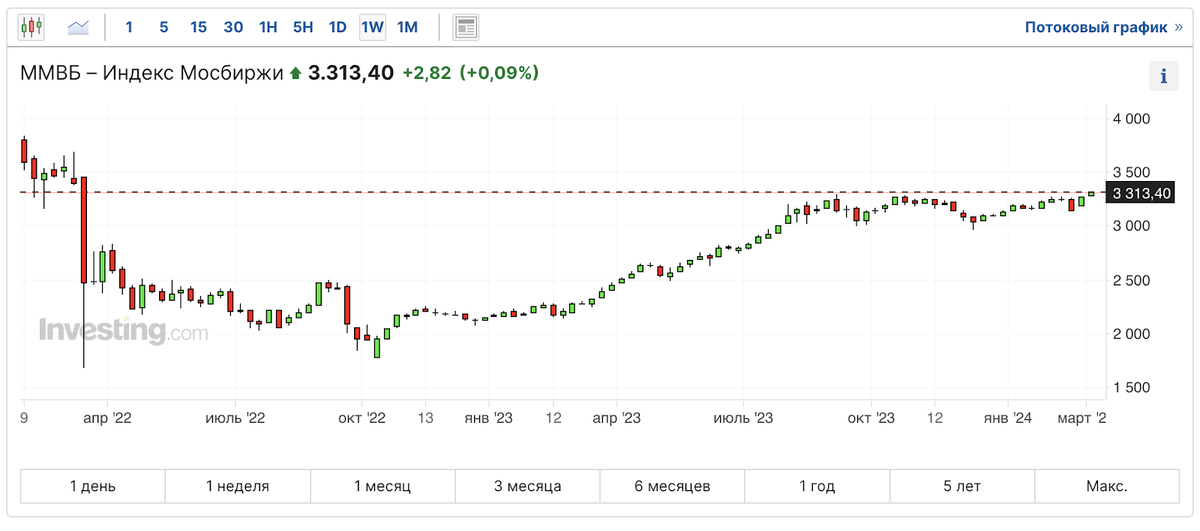Click the change value +2,82
This screenshot has height=531, width=1200.
click(426, 73)
